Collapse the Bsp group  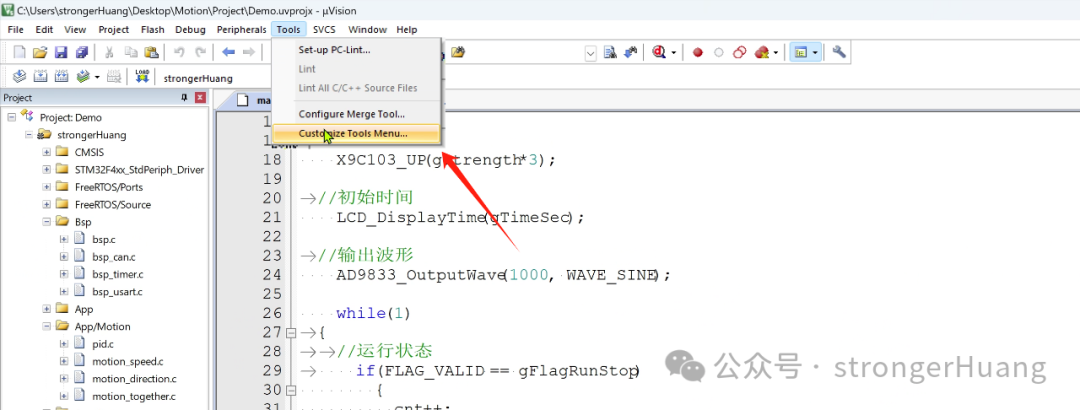pos(46,222)
